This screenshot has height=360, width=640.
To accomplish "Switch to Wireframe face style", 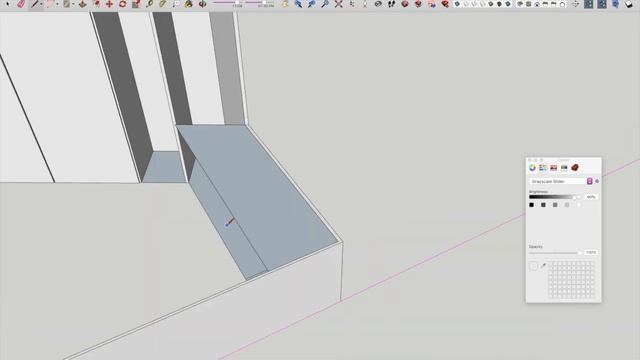I will click(474, 4).
